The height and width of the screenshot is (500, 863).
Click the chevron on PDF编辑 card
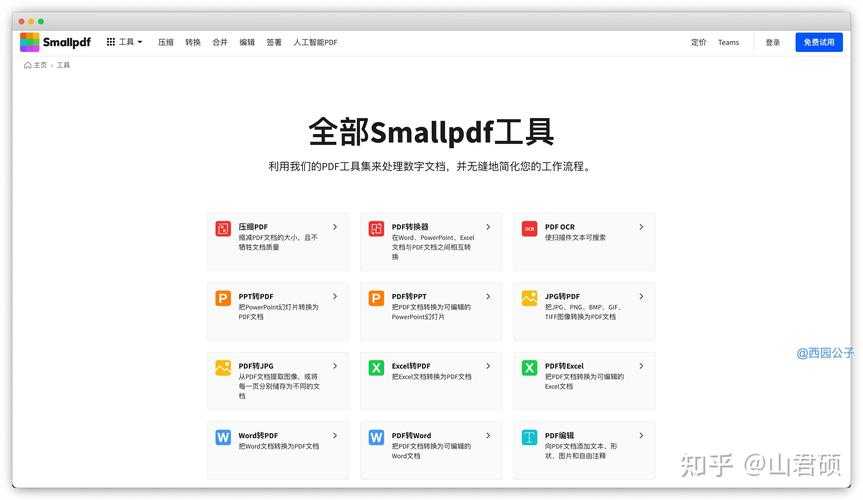641,435
